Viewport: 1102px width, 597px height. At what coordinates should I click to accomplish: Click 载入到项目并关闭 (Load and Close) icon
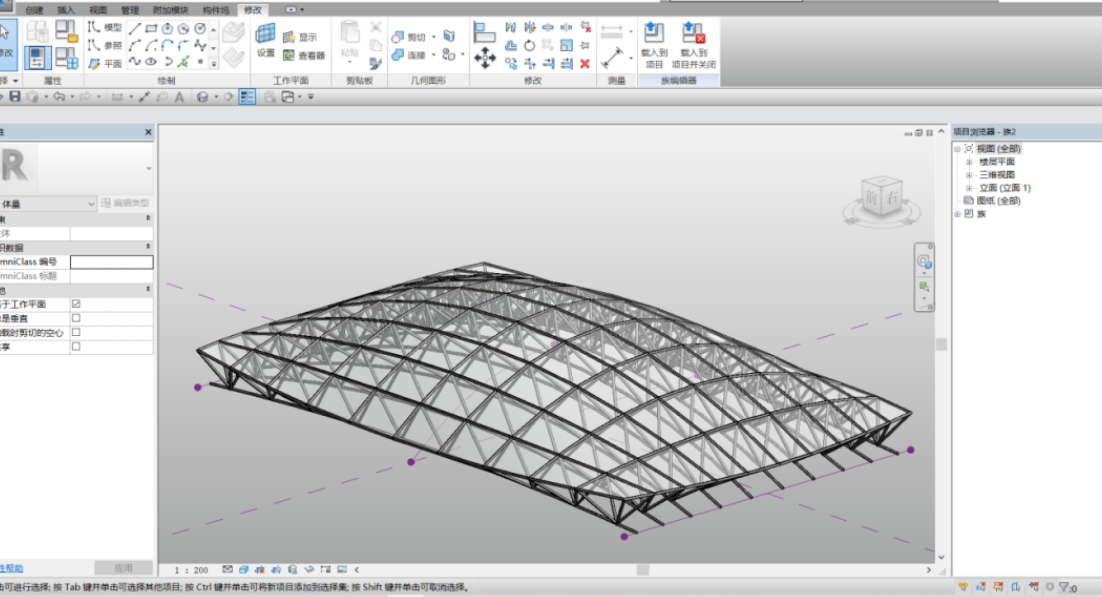(693, 33)
